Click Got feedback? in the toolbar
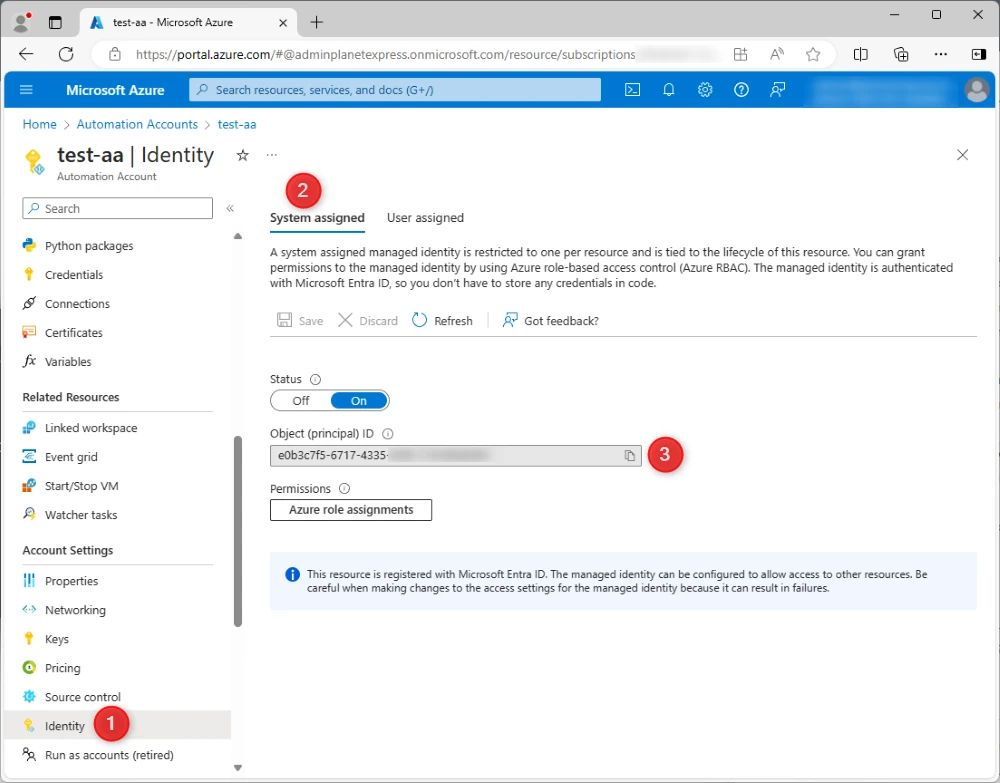Screen dimensions: 1000x783 [x=550, y=321]
